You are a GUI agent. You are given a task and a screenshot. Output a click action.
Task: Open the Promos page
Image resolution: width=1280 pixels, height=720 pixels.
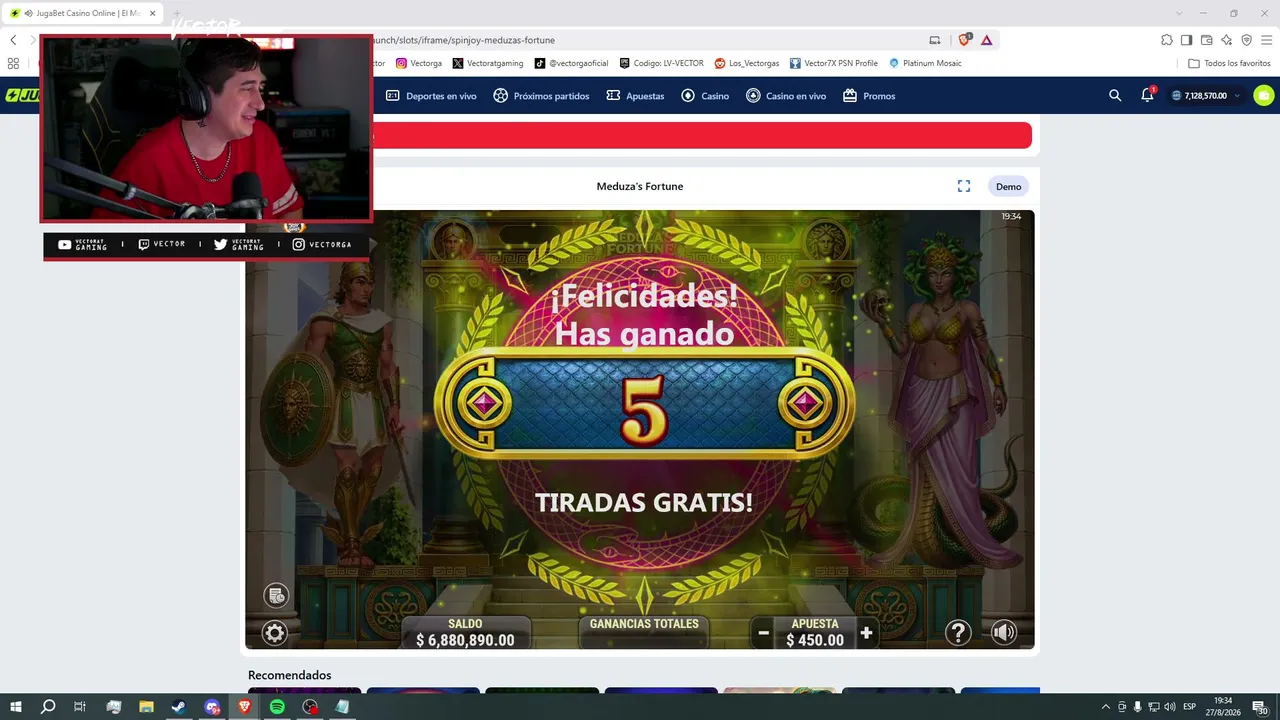(869, 96)
